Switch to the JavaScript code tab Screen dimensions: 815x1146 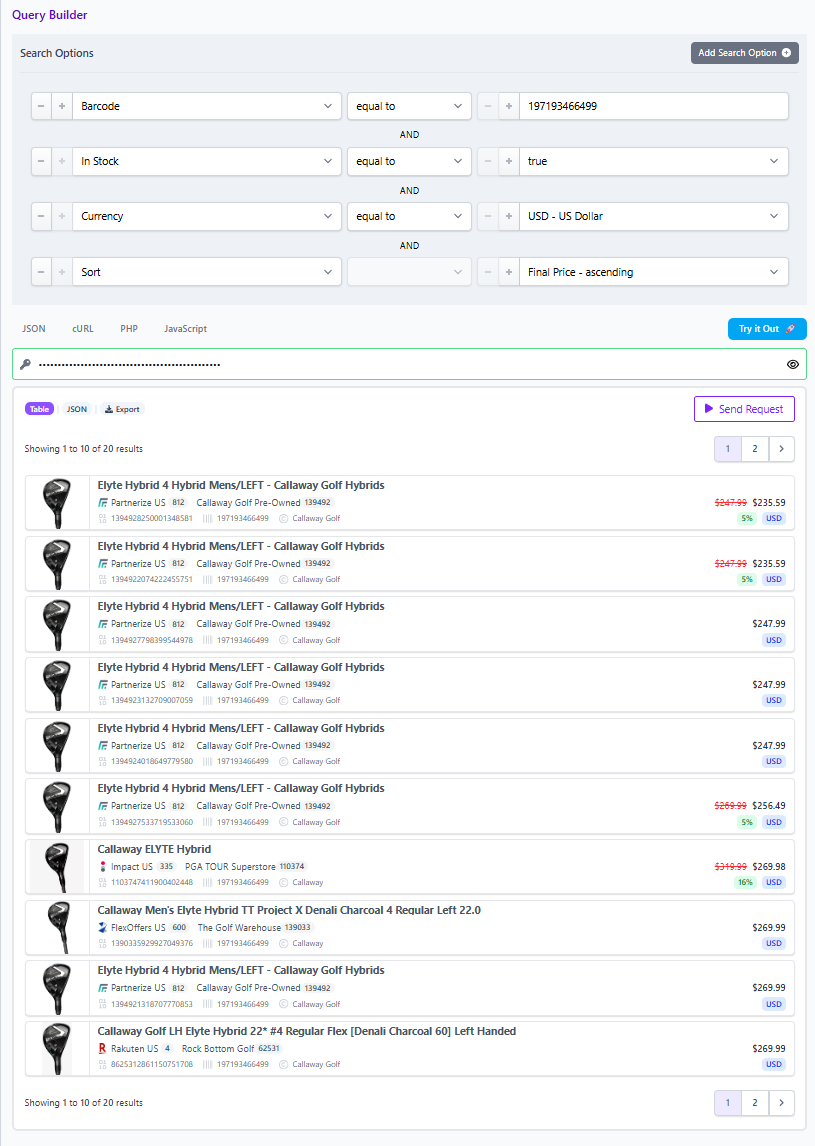pyautogui.click(x=185, y=328)
